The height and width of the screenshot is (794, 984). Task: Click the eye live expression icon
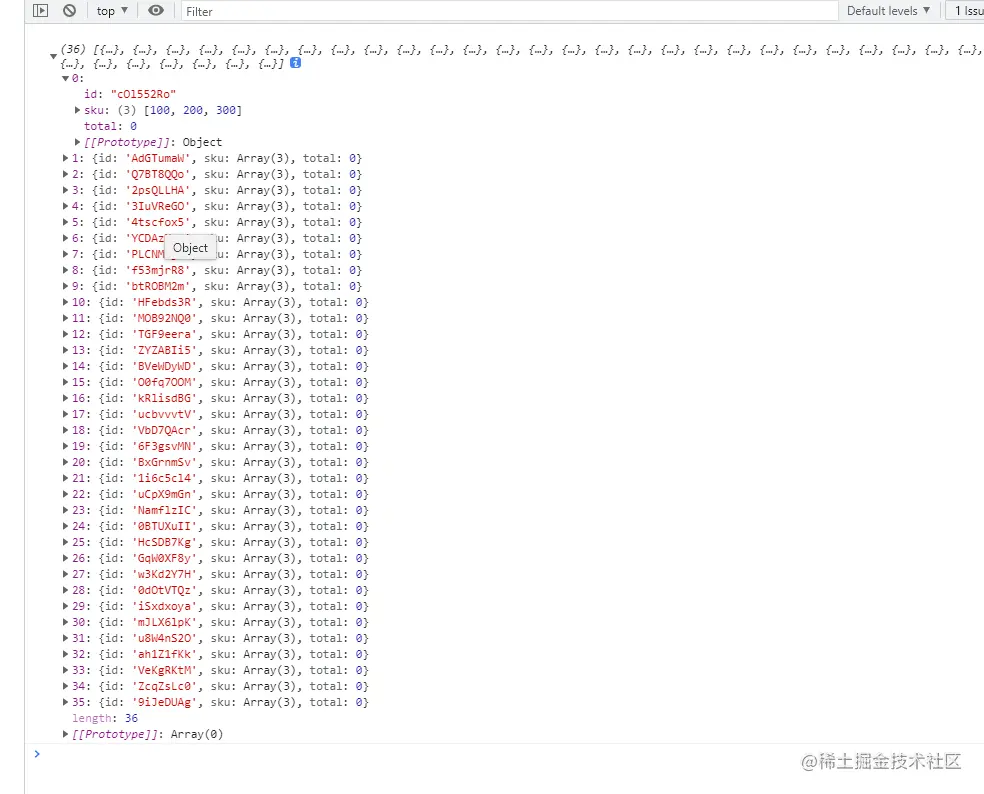[156, 11]
